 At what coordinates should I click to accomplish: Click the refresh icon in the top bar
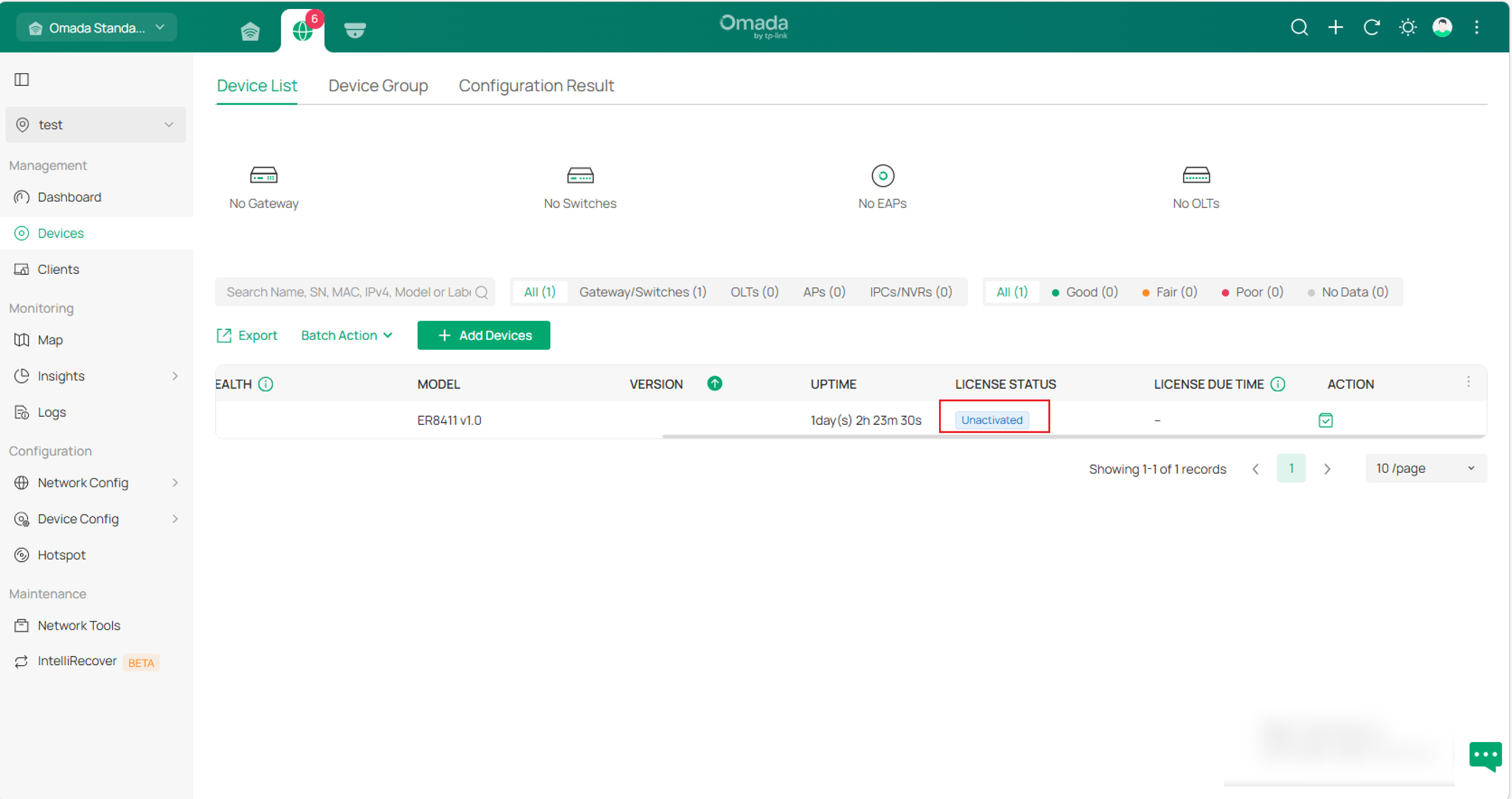1371,27
